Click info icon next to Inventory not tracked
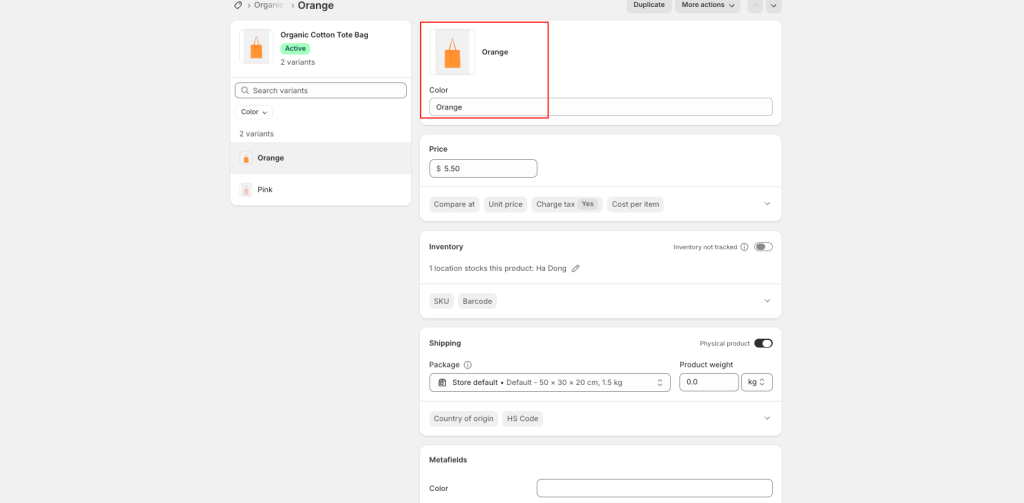This screenshot has height=503, width=1024. point(744,247)
